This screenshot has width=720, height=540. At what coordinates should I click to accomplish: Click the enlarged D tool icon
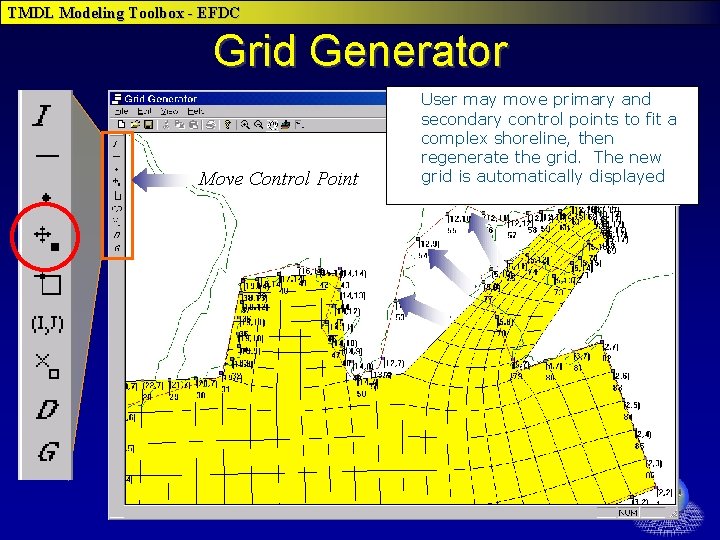[x=47, y=410]
